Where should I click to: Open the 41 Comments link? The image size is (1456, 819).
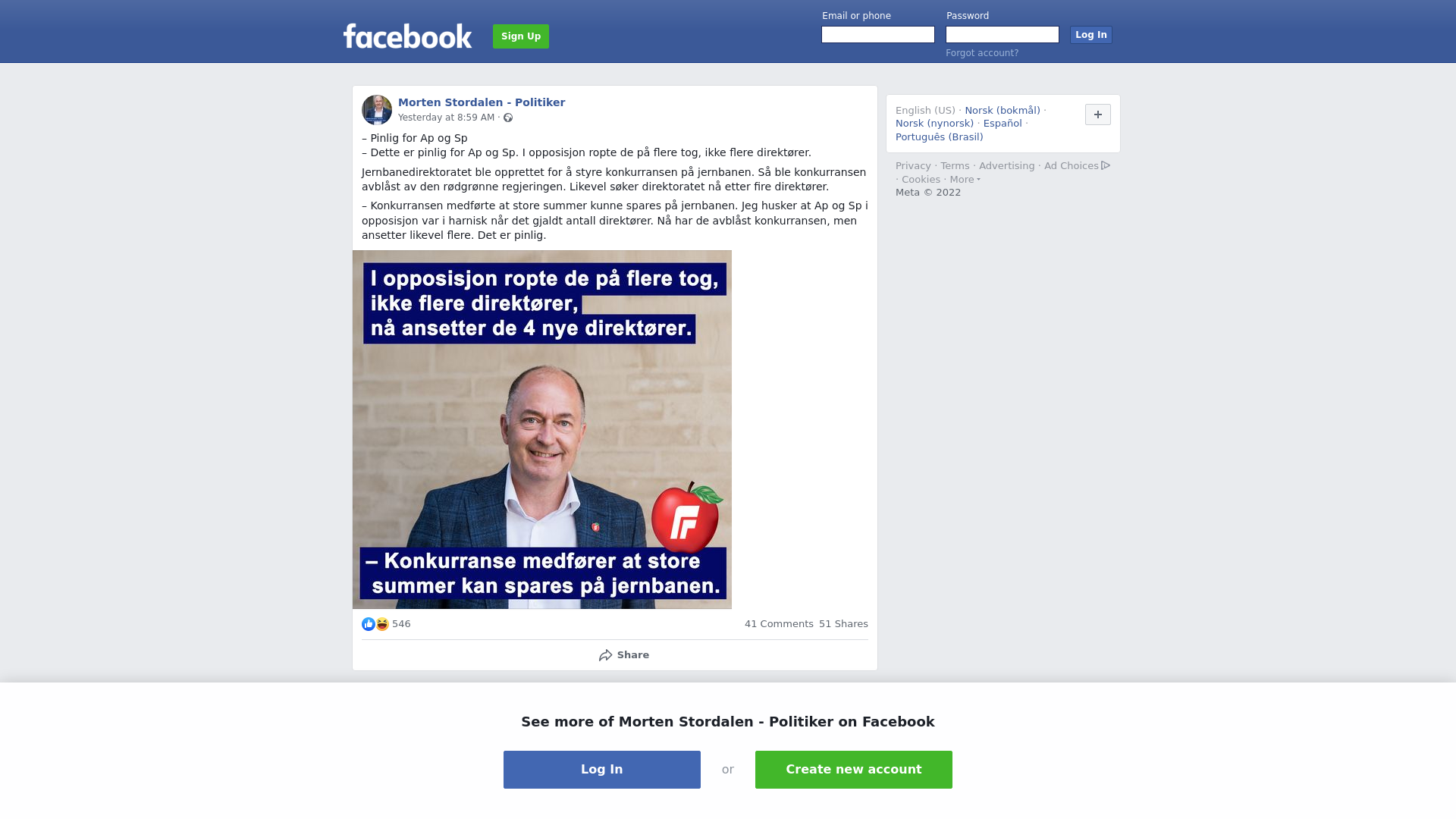coord(779,624)
